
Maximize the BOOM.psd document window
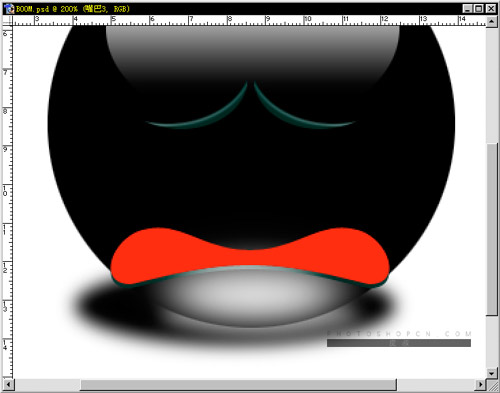click(479, 9)
